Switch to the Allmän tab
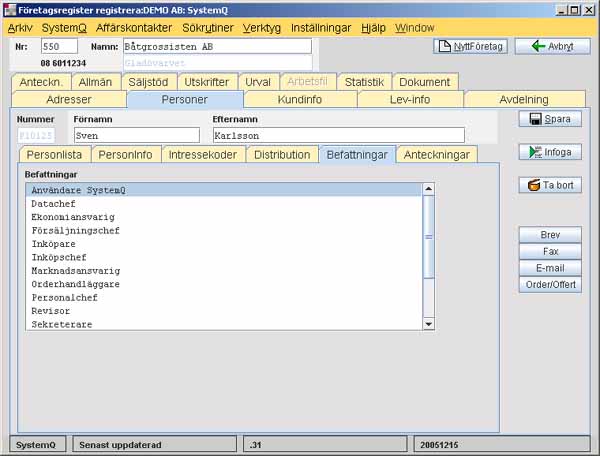 (96, 82)
